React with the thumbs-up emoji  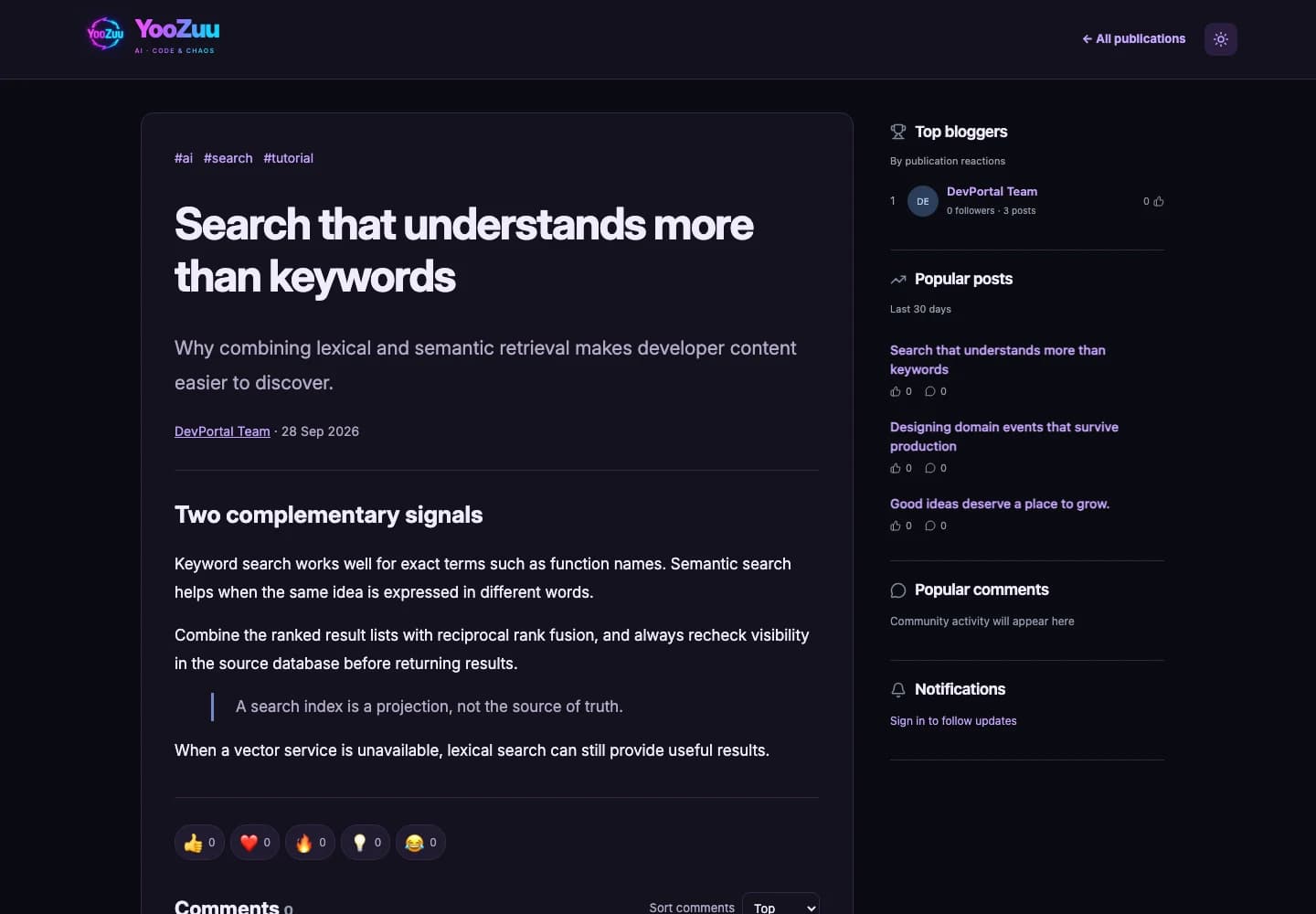(x=199, y=843)
